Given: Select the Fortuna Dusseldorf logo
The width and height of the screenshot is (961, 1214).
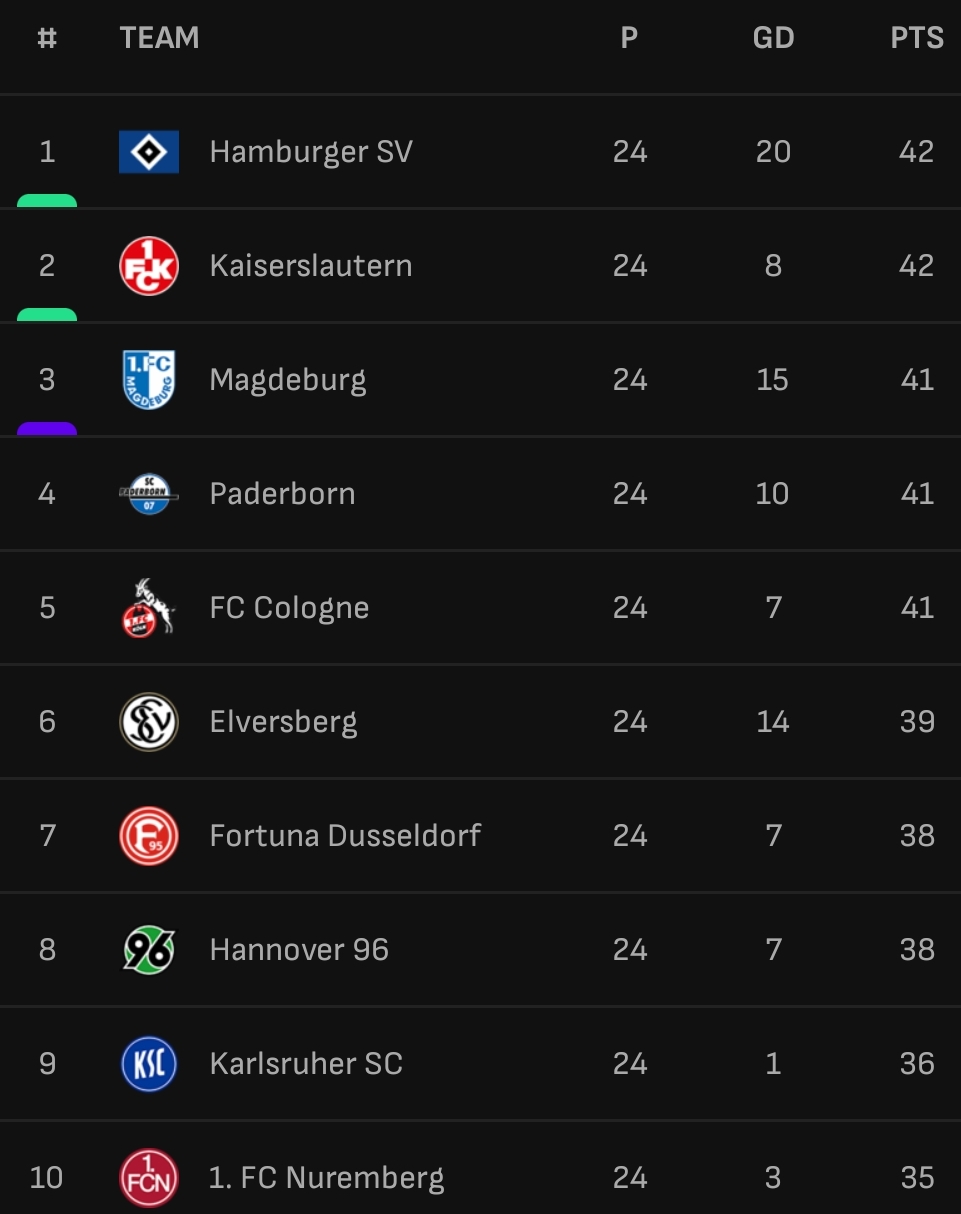Looking at the screenshot, I should point(149,836).
